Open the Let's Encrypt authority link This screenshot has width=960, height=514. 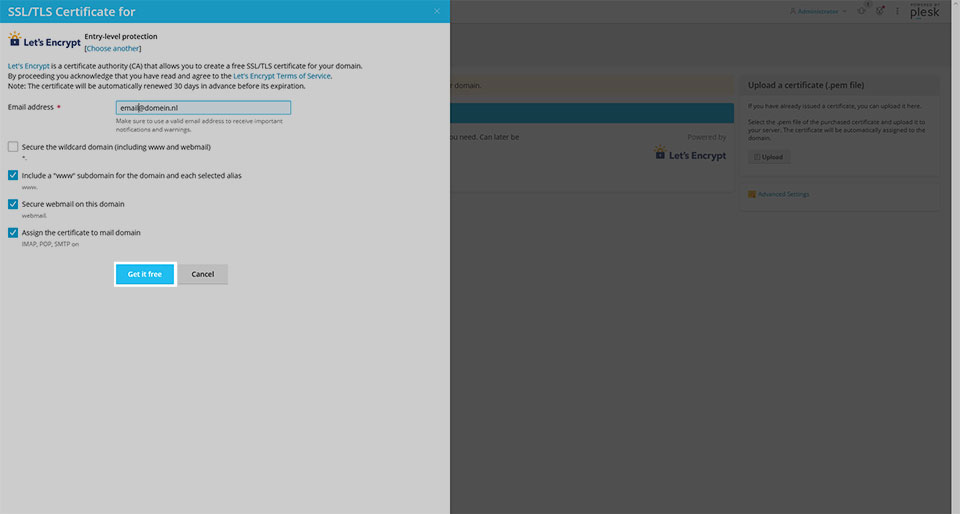[x=29, y=65]
